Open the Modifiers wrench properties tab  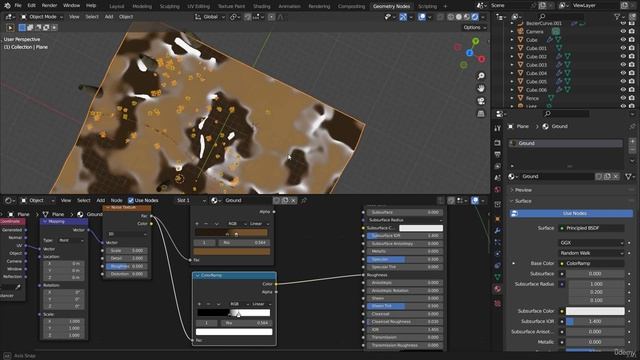(x=497, y=231)
